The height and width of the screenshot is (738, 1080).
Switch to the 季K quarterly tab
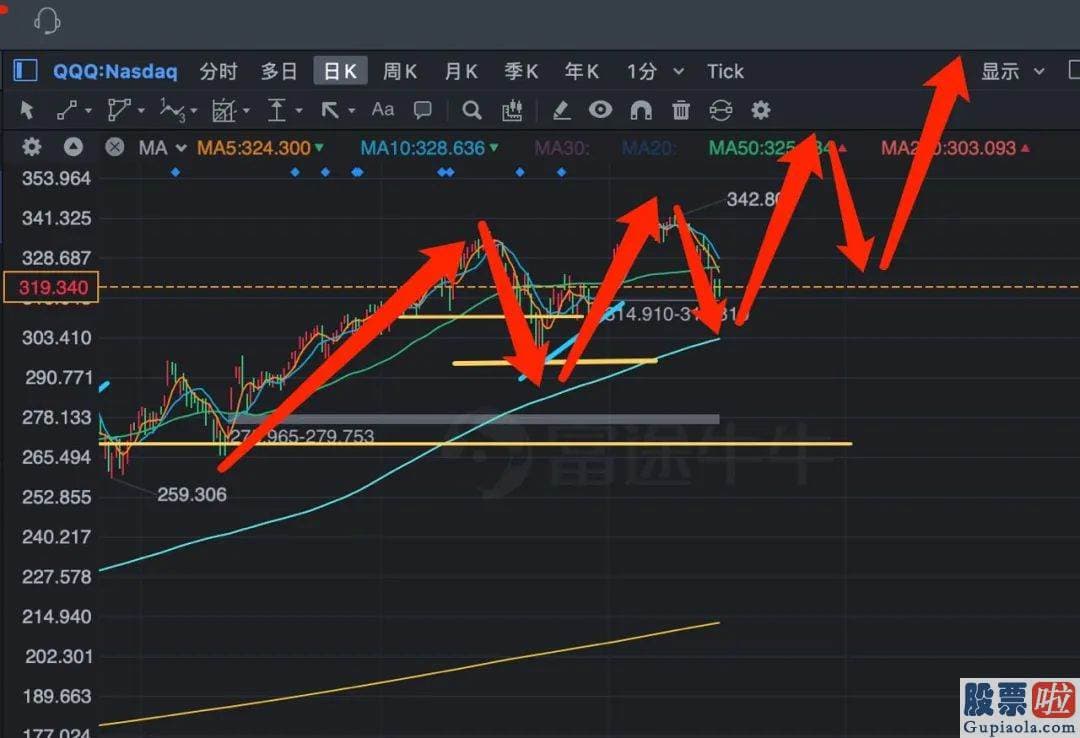[521, 71]
